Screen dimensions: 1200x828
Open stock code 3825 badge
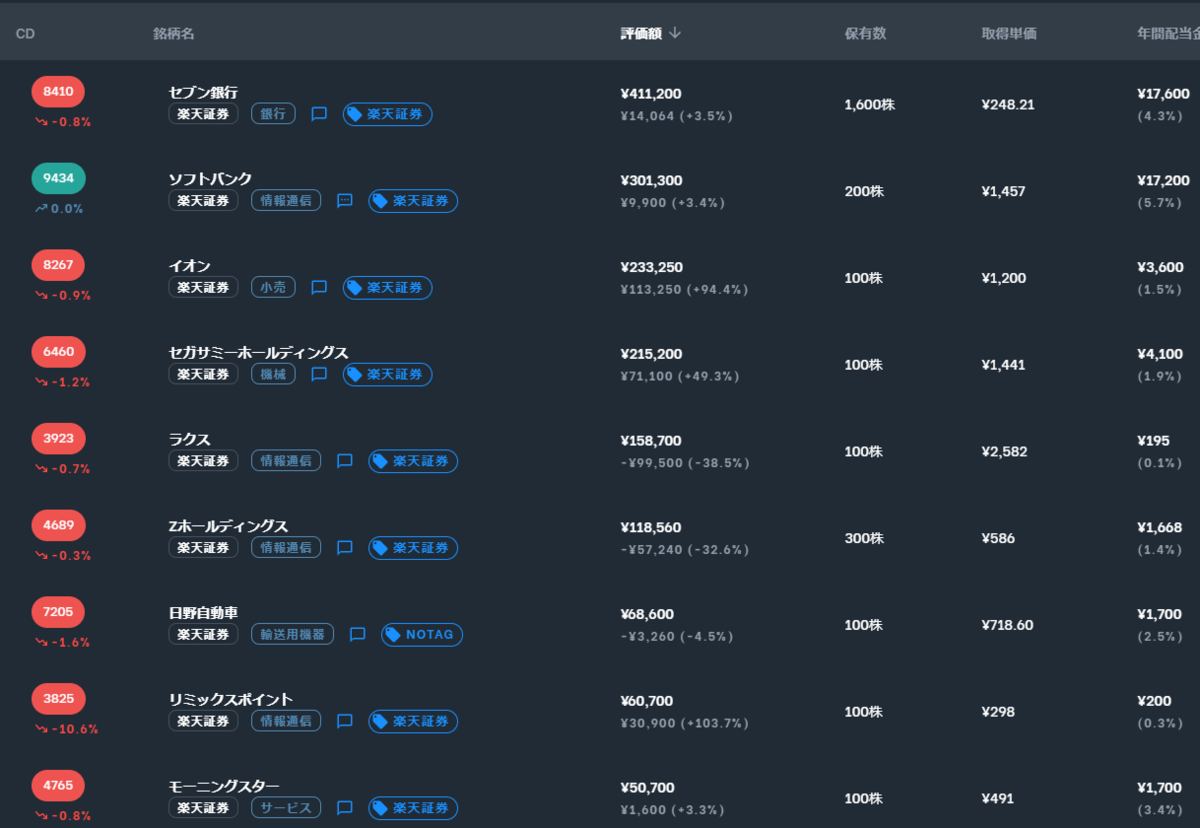[58, 698]
